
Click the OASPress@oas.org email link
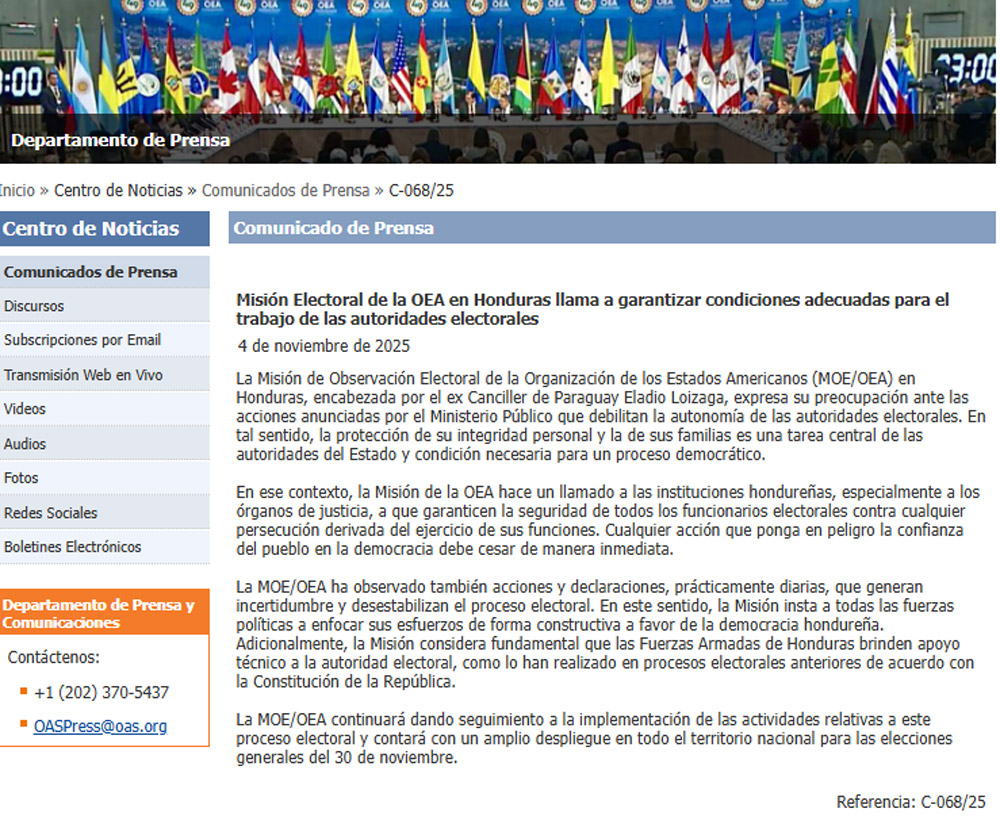100,726
